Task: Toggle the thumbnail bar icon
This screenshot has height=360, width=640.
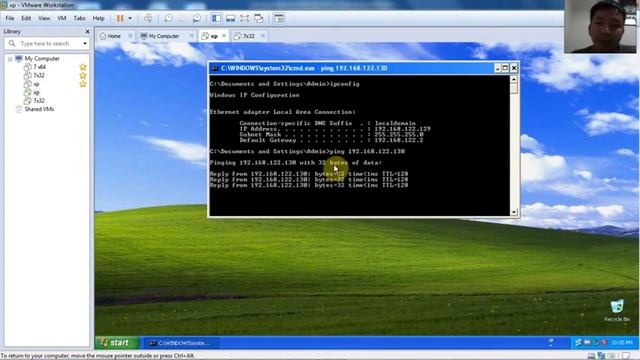Action: click(x=231, y=18)
